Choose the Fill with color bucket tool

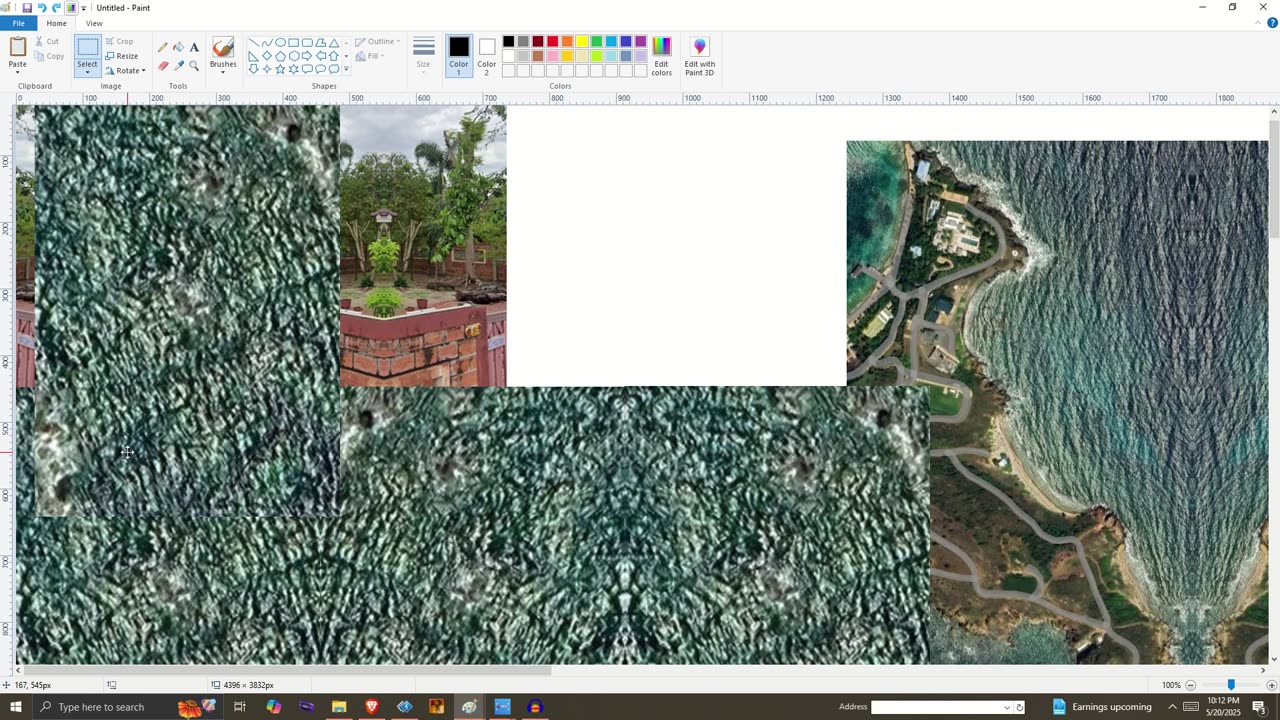tap(178, 47)
